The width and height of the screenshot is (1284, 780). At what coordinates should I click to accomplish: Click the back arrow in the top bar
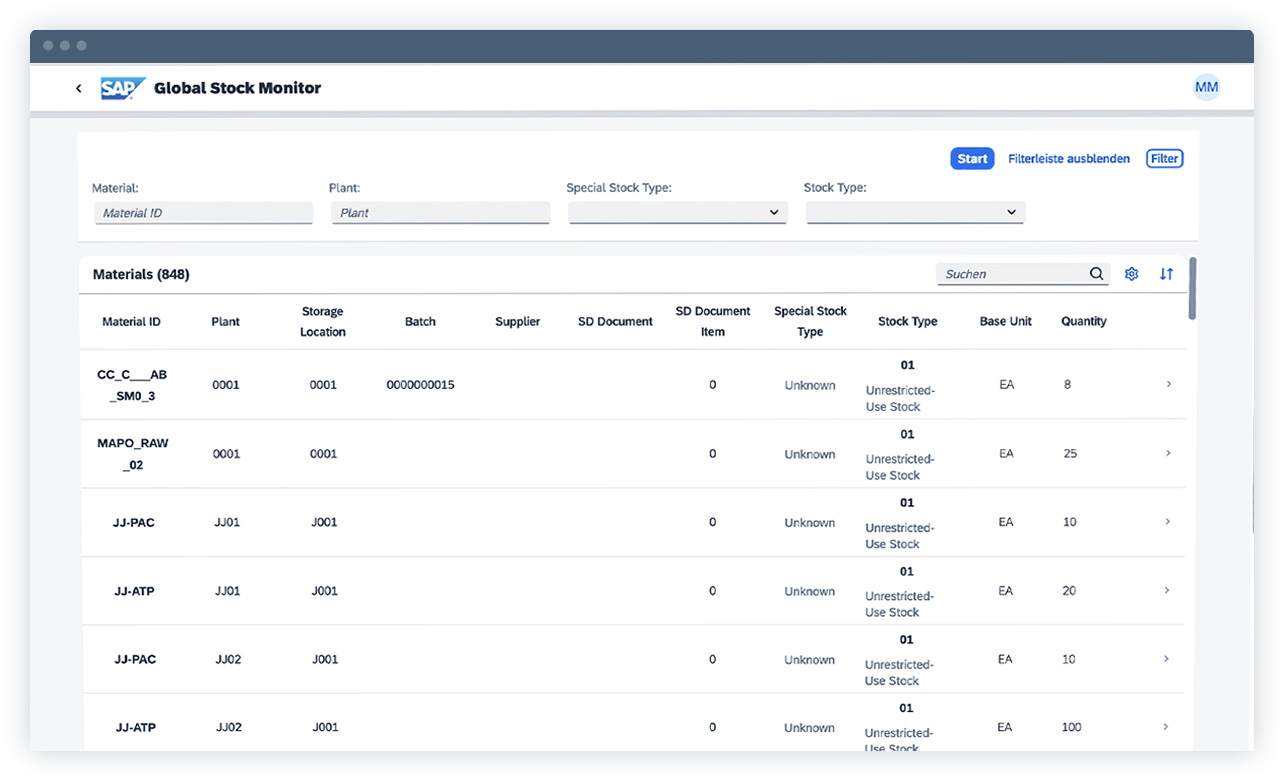coord(78,88)
